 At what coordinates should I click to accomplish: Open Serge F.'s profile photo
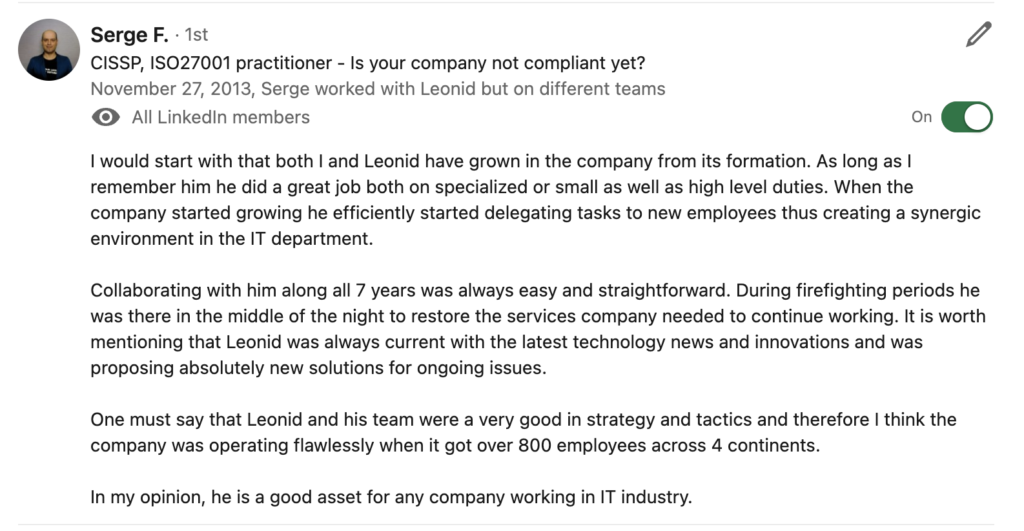[49, 50]
